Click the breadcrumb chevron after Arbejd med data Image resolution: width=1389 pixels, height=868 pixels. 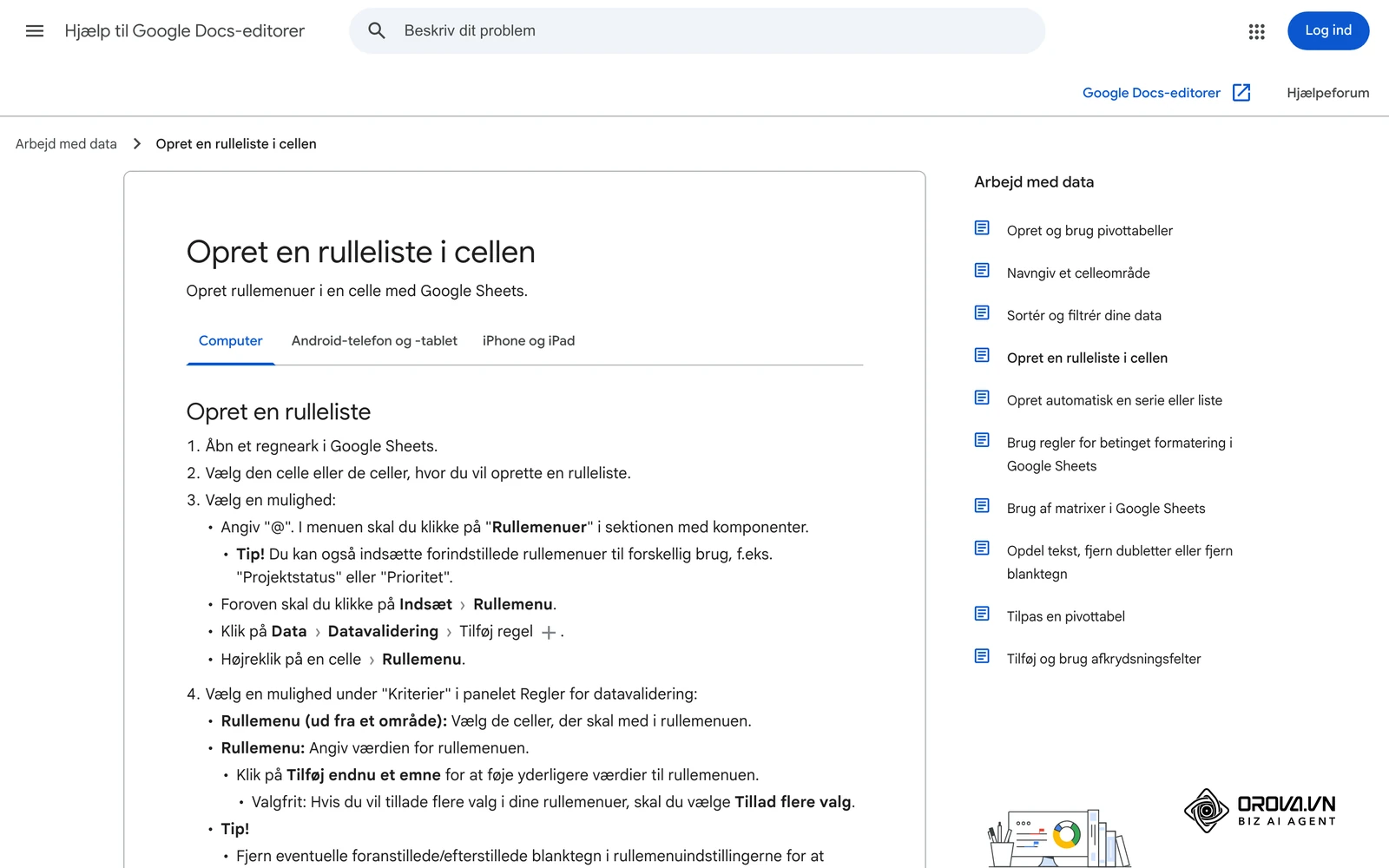coord(136,144)
